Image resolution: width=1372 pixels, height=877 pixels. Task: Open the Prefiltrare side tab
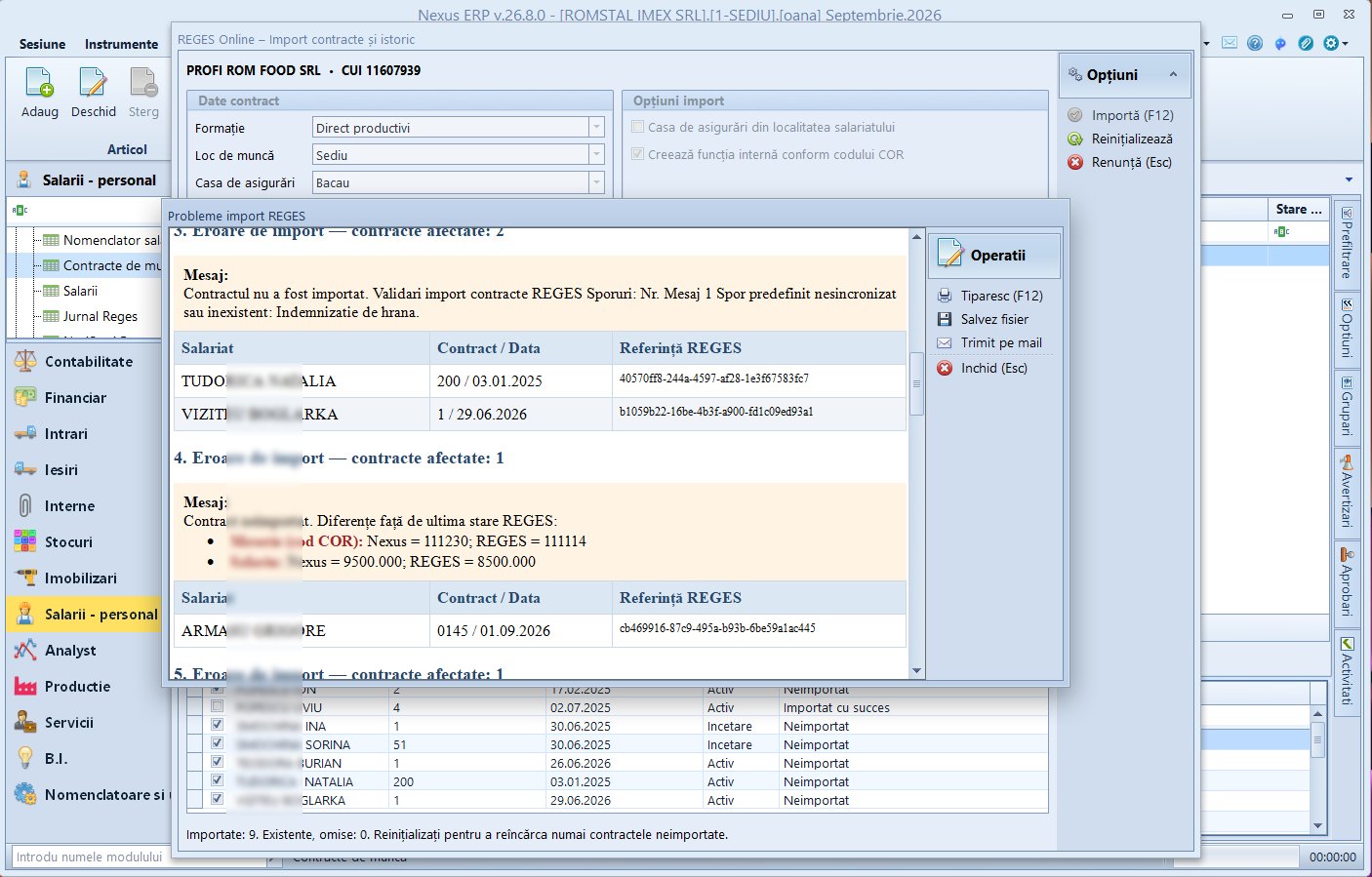pyautogui.click(x=1347, y=244)
